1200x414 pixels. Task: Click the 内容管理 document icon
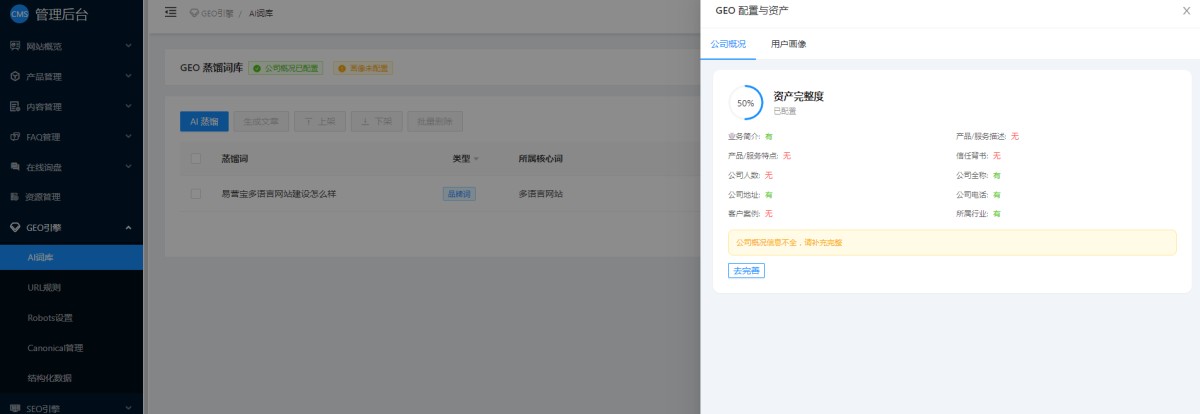(15, 106)
